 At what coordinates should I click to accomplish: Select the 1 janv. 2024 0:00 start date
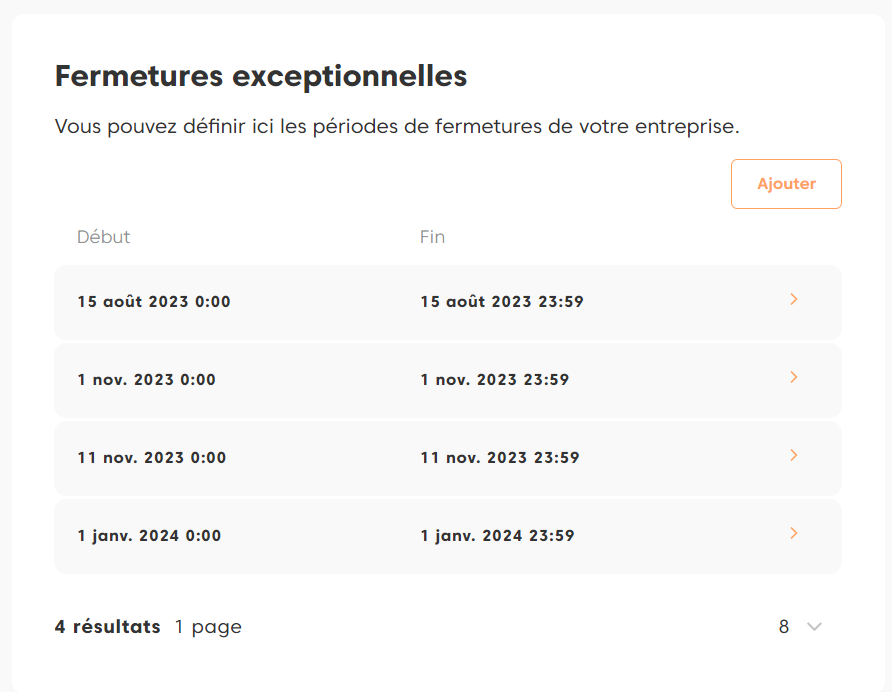click(150, 535)
